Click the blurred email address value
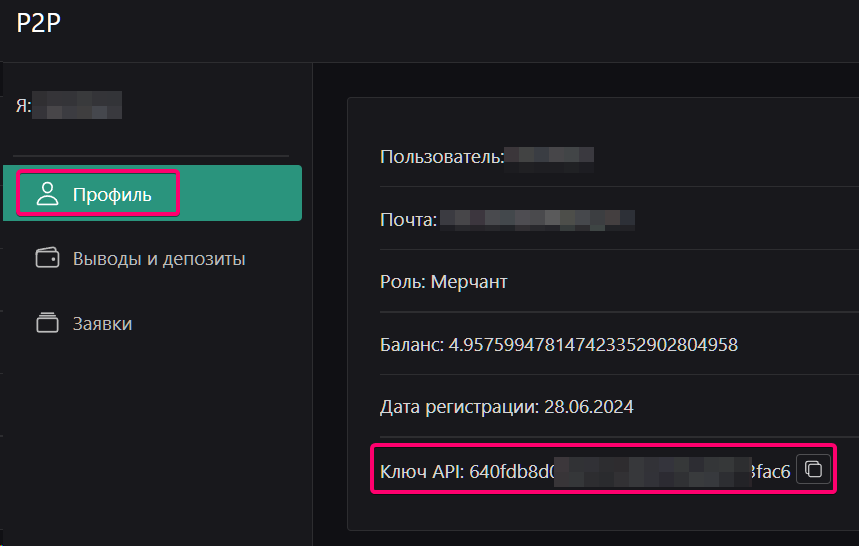The height and width of the screenshot is (546, 859). [538, 219]
